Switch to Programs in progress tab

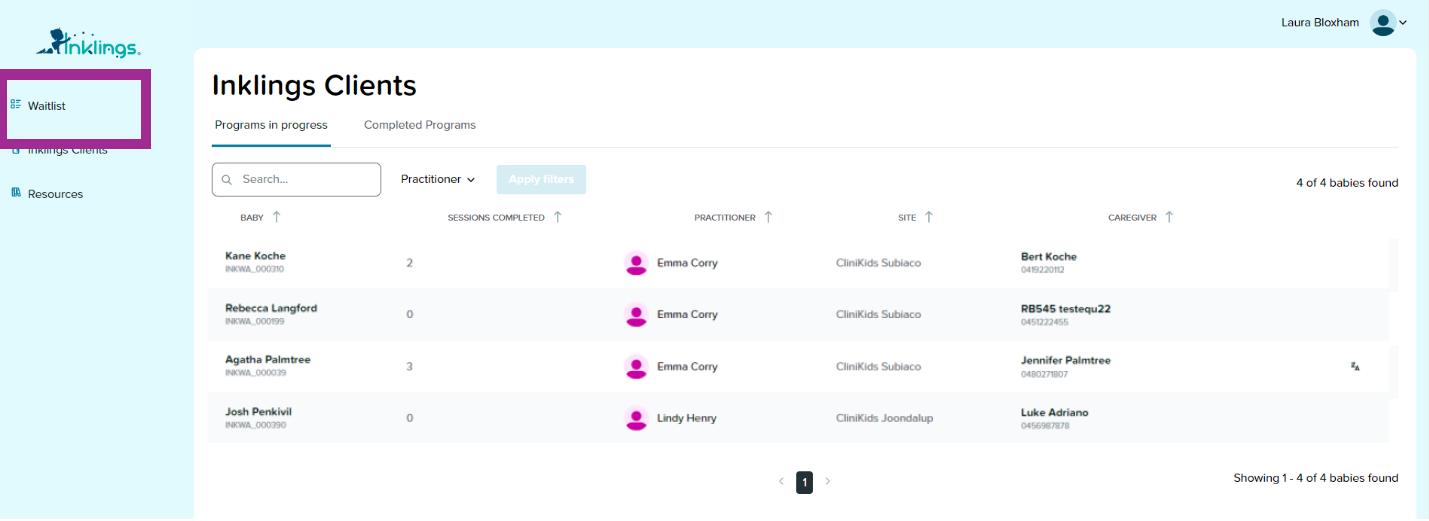click(271, 126)
